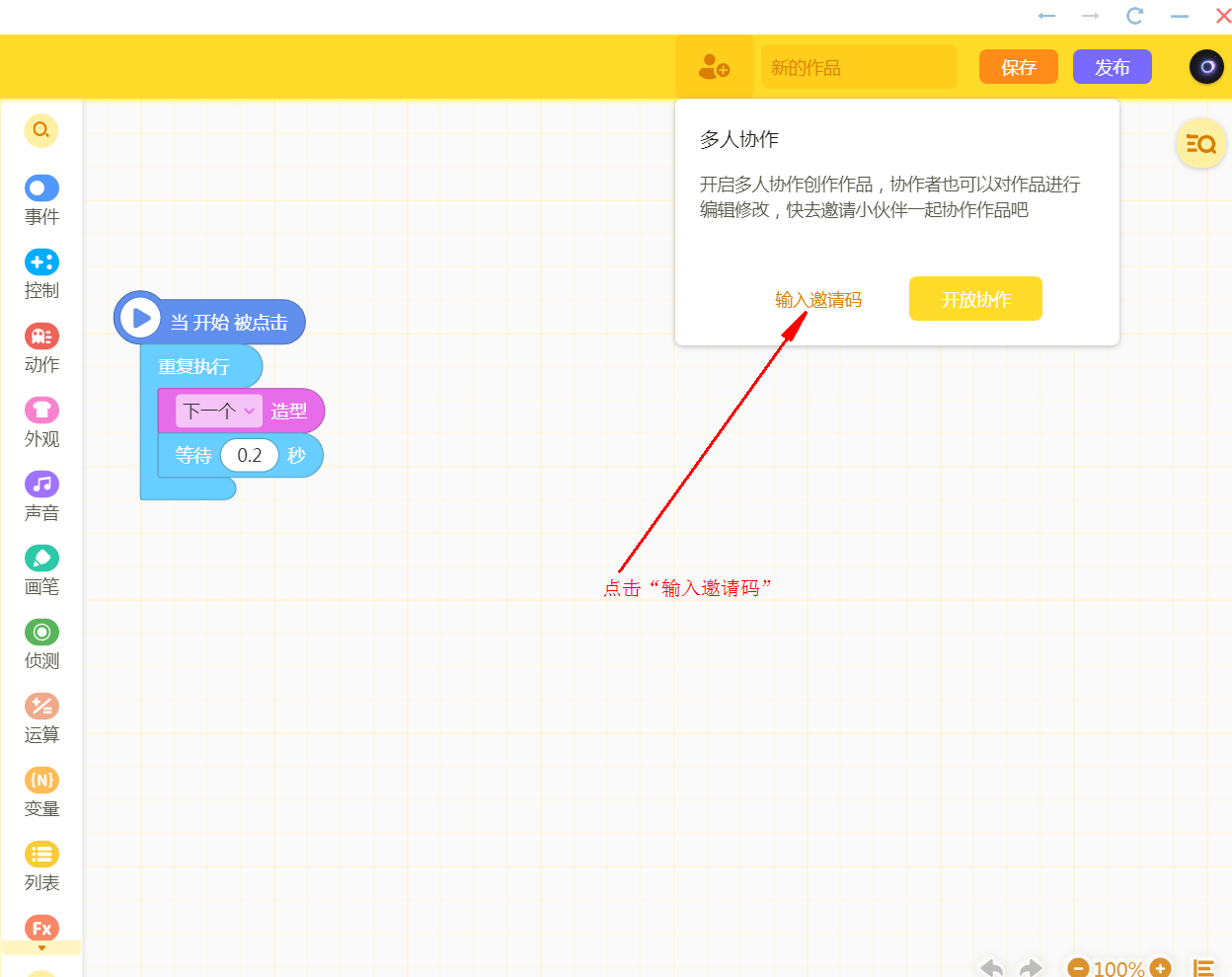Open the block search icon in sidebar
This screenshot has height=977, width=1232.
(x=41, y=130)
